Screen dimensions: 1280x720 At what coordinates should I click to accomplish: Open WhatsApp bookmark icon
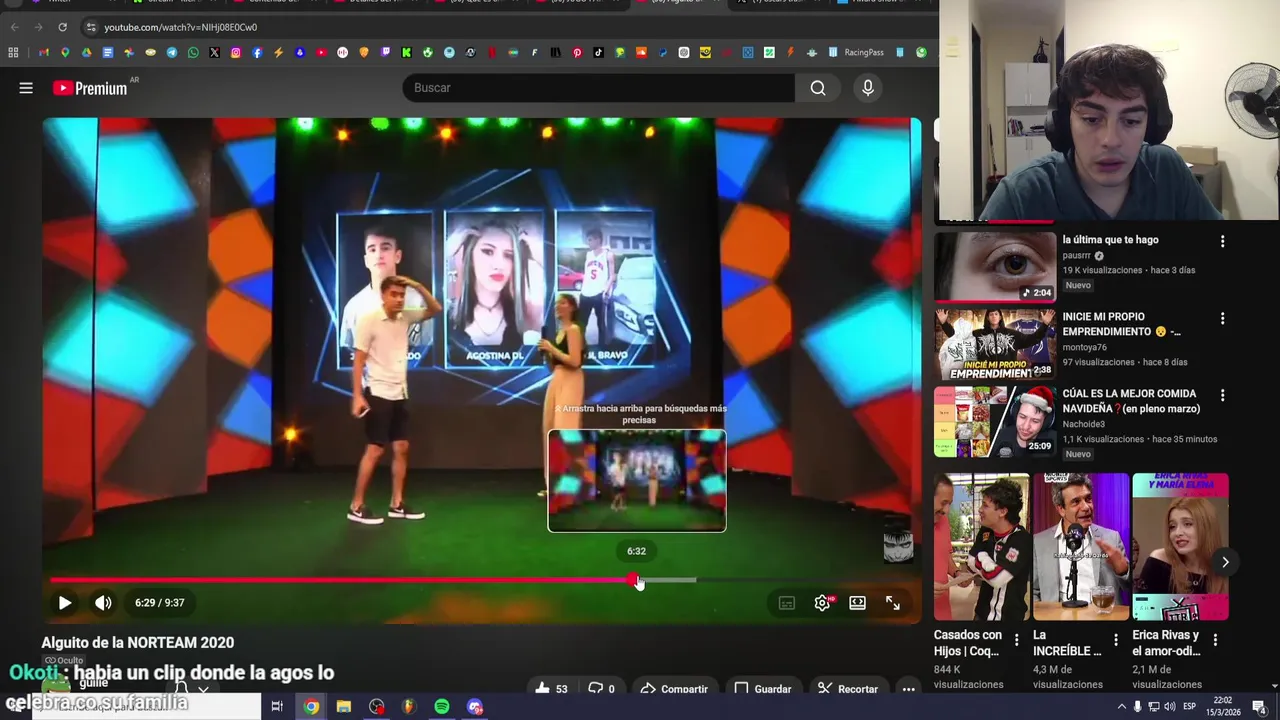193,52
